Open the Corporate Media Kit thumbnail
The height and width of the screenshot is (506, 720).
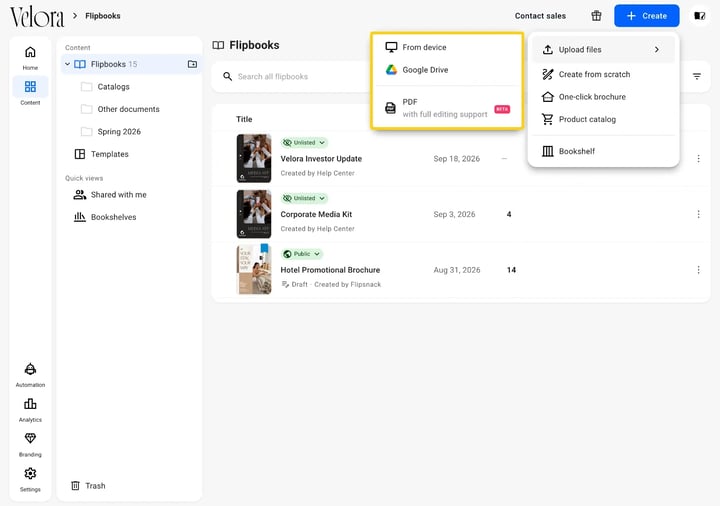click(x=254, y=214)
